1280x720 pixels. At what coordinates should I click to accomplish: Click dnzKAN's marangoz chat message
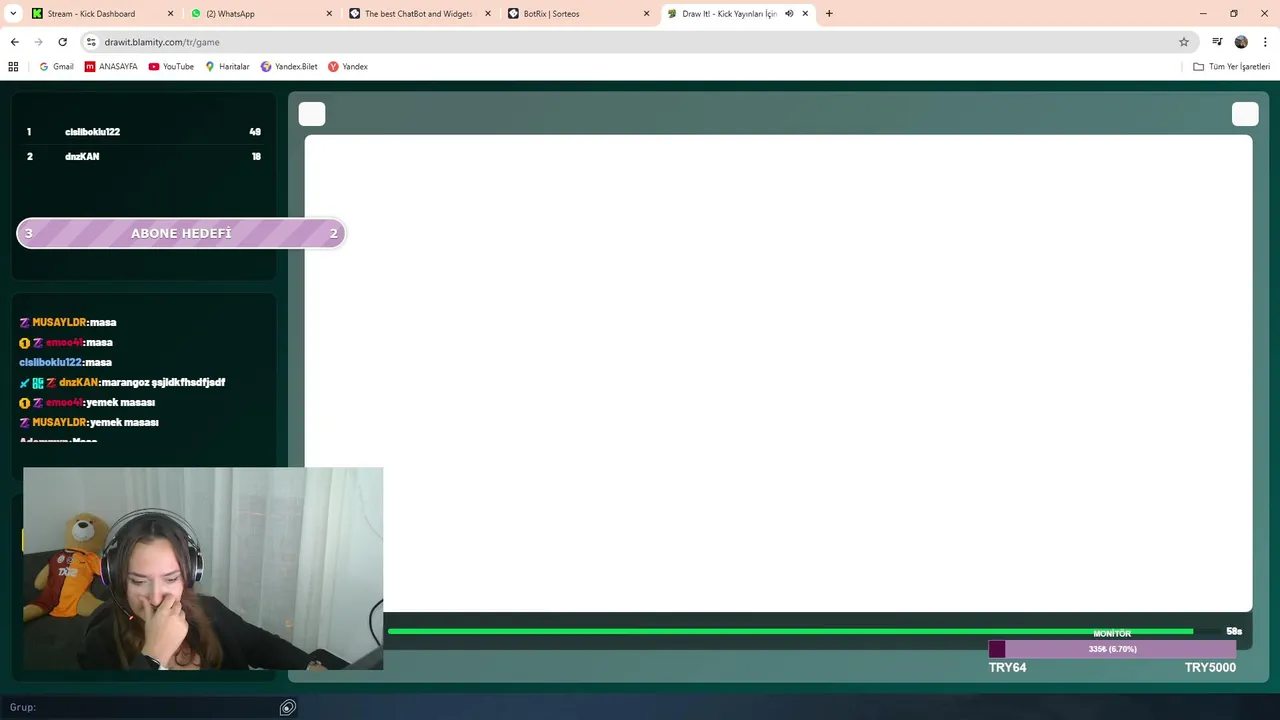click(x=122, y=383)
